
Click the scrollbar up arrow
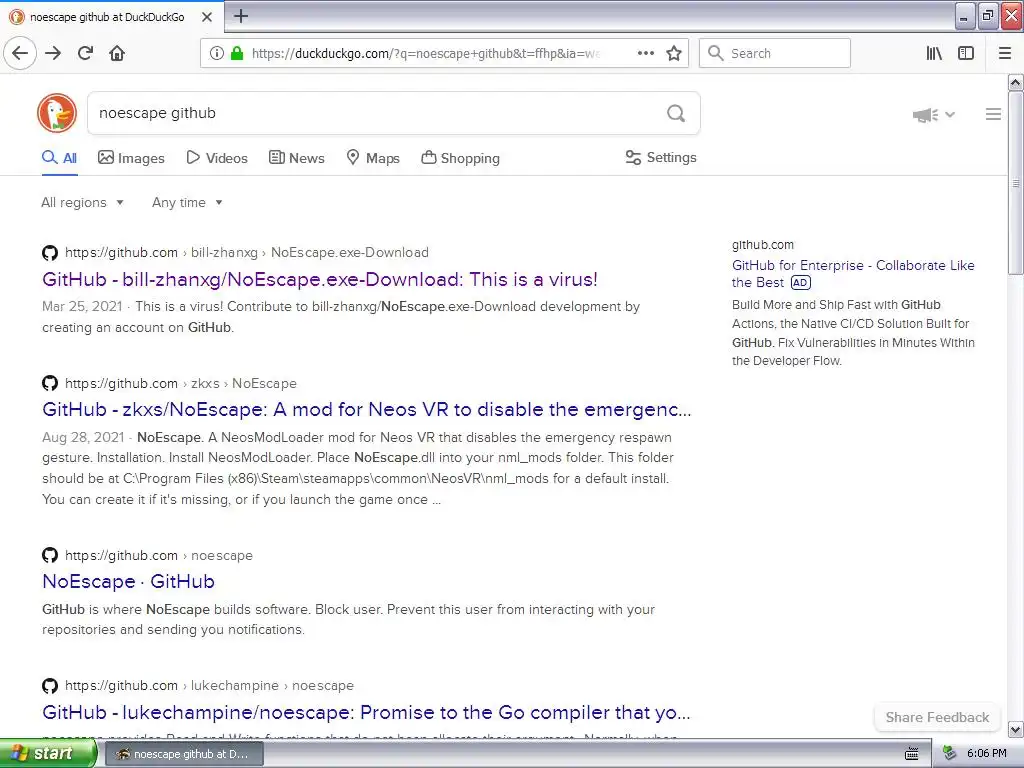1016,82
